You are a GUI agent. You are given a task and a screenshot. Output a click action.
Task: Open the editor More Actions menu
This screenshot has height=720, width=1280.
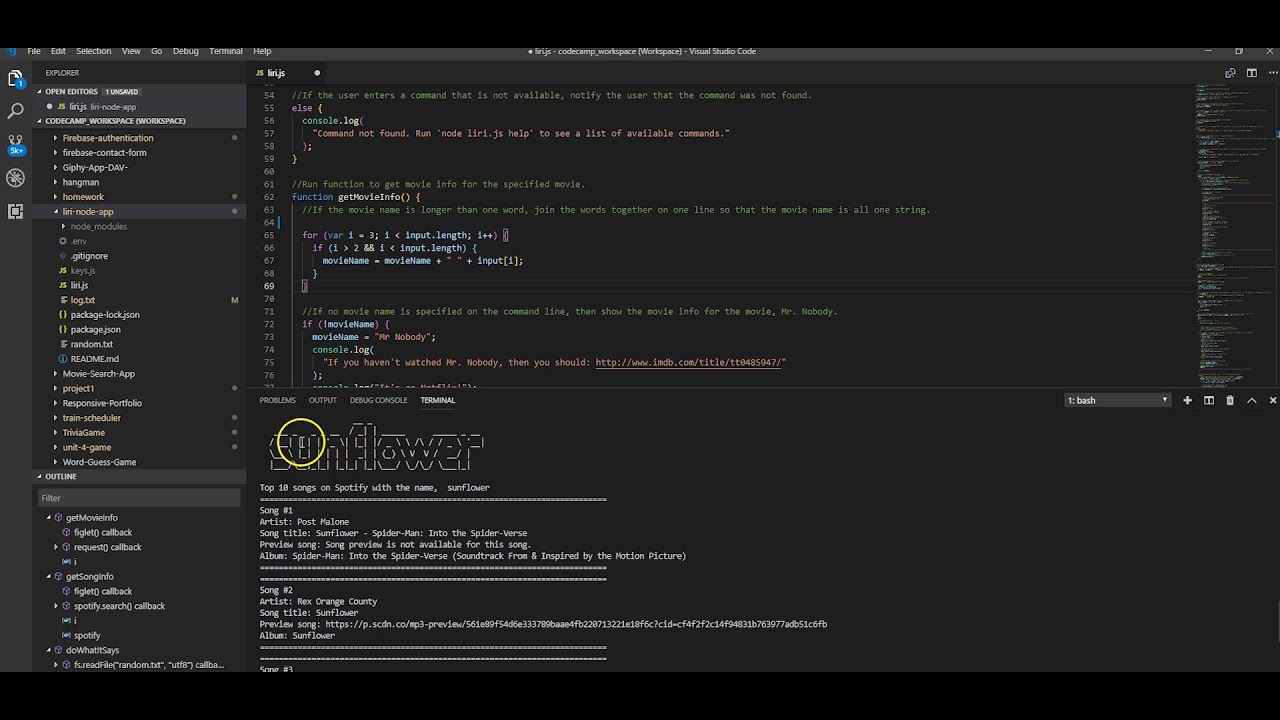coord(1272,73)
